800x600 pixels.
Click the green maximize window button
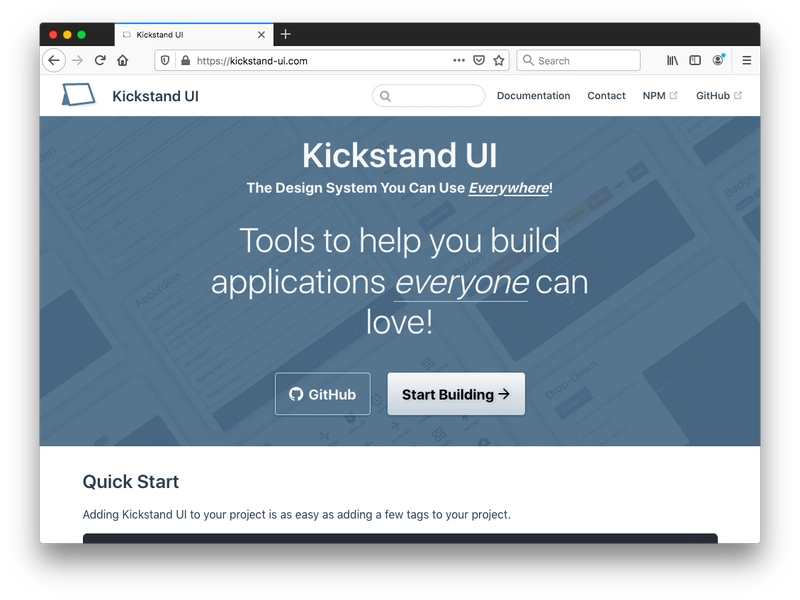(x=82, y=35)
